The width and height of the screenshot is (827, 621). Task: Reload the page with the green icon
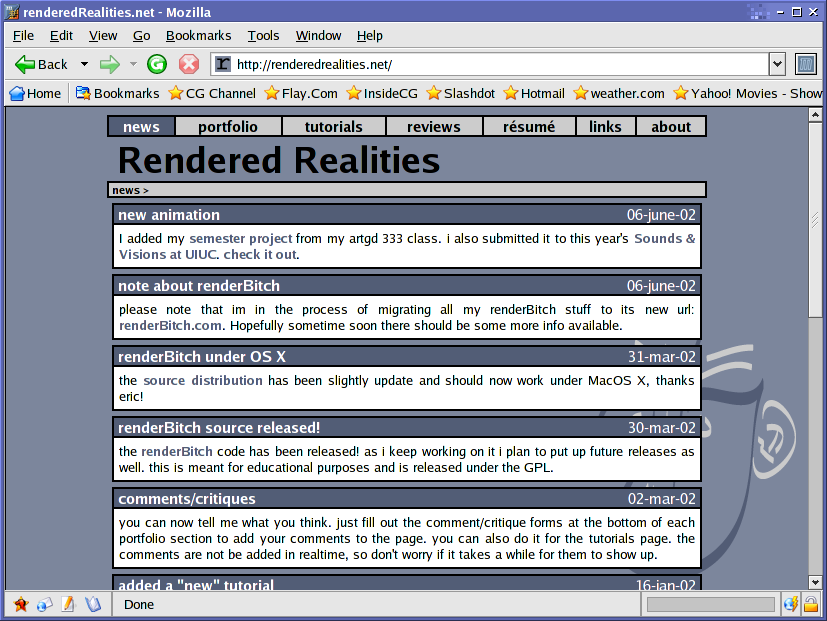(157, 64)
